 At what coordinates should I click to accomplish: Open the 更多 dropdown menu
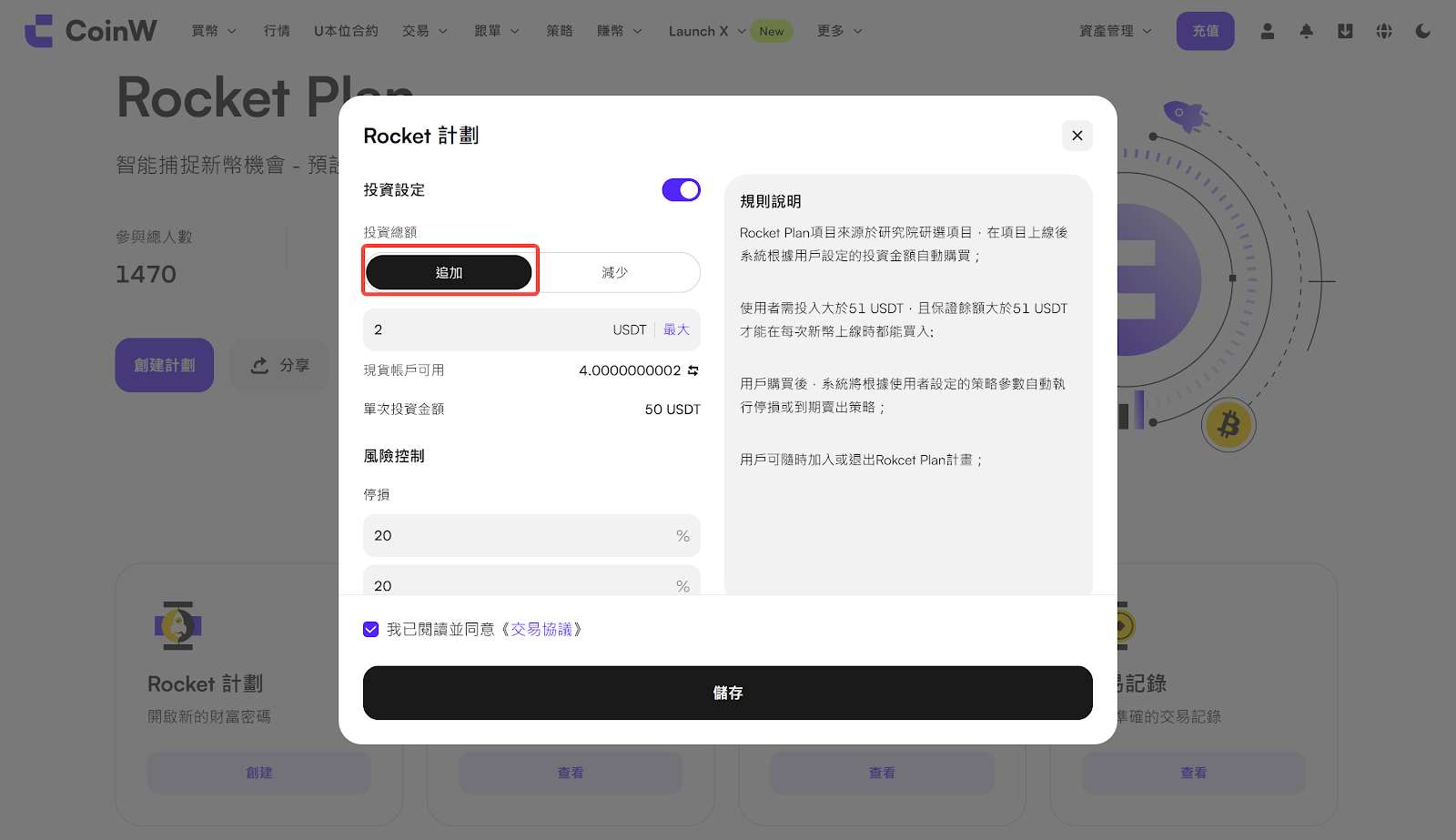click(x=839, y=31)
